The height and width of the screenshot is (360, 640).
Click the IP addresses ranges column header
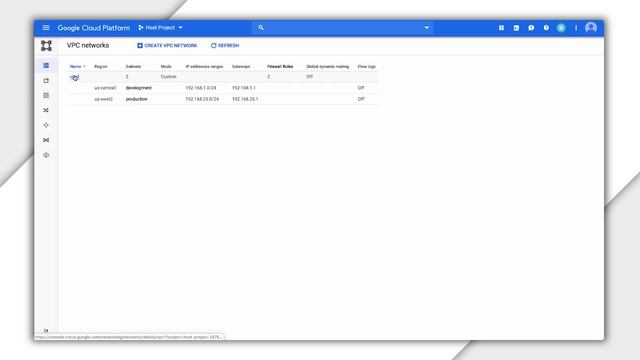(204, 67)
